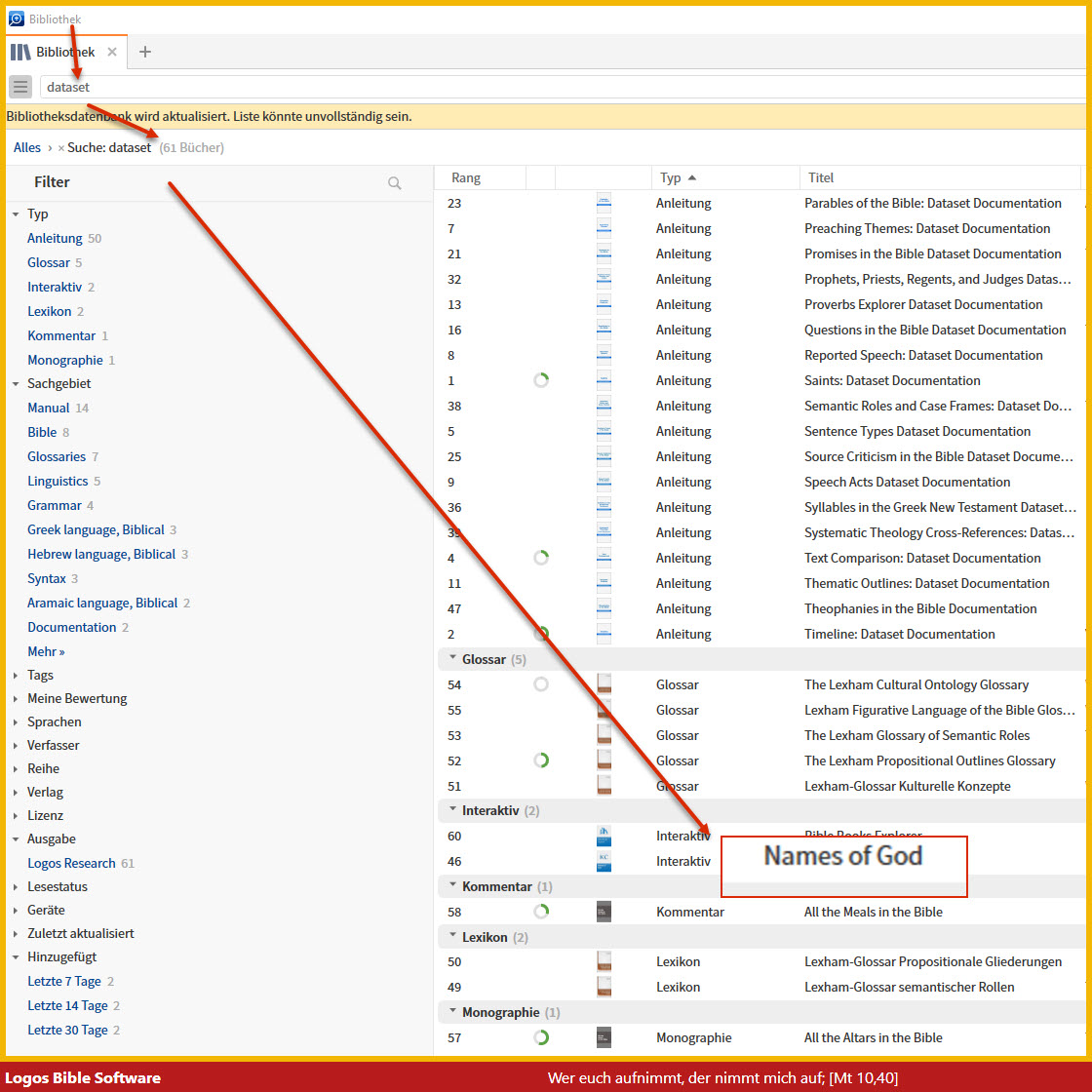
Task: Open Proverbs Explorer Dataset Documentation
Action: tap(922, 304)
